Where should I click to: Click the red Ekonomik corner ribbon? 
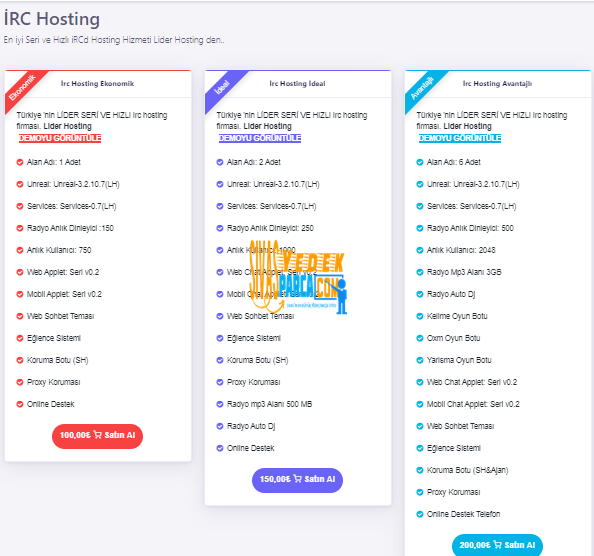click(x=22, y=87)
